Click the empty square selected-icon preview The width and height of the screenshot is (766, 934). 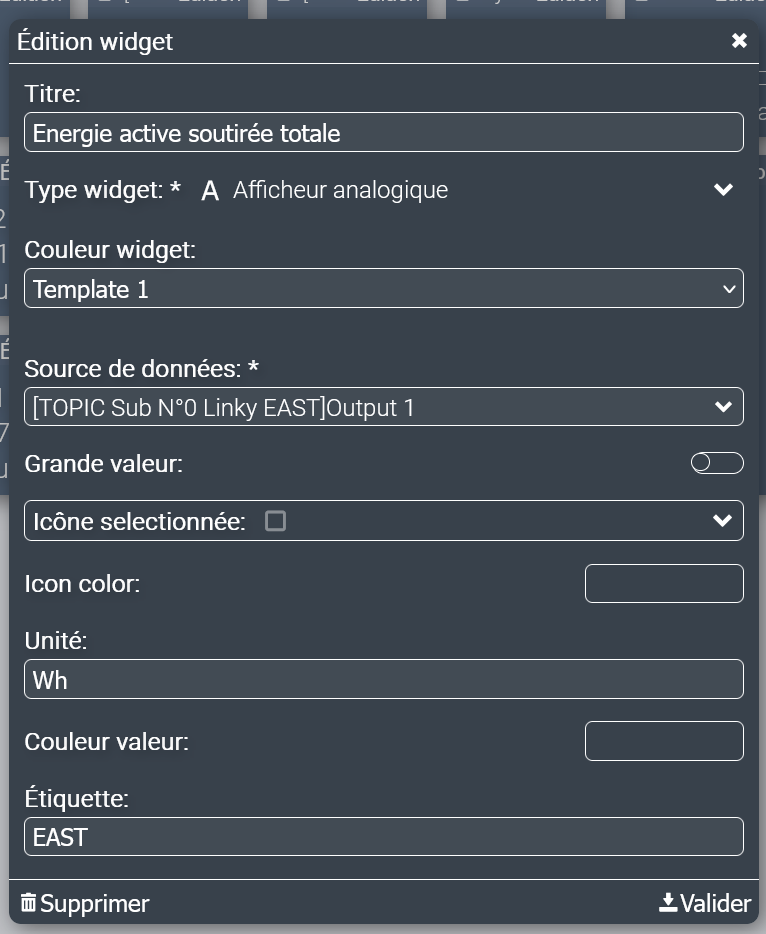pyautogui.click(x=275, y=521)
